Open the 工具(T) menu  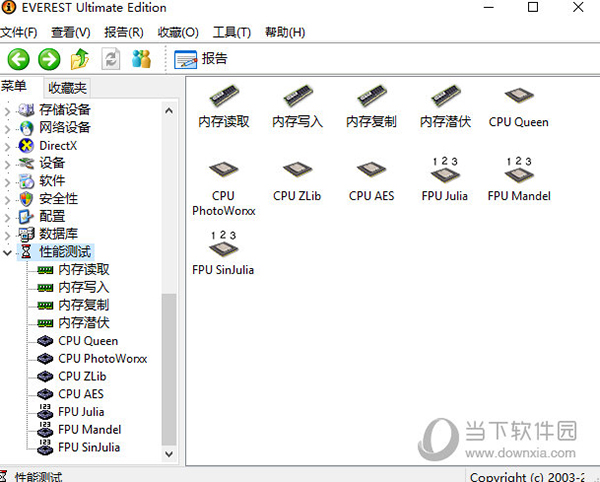(x=232, y=33)
